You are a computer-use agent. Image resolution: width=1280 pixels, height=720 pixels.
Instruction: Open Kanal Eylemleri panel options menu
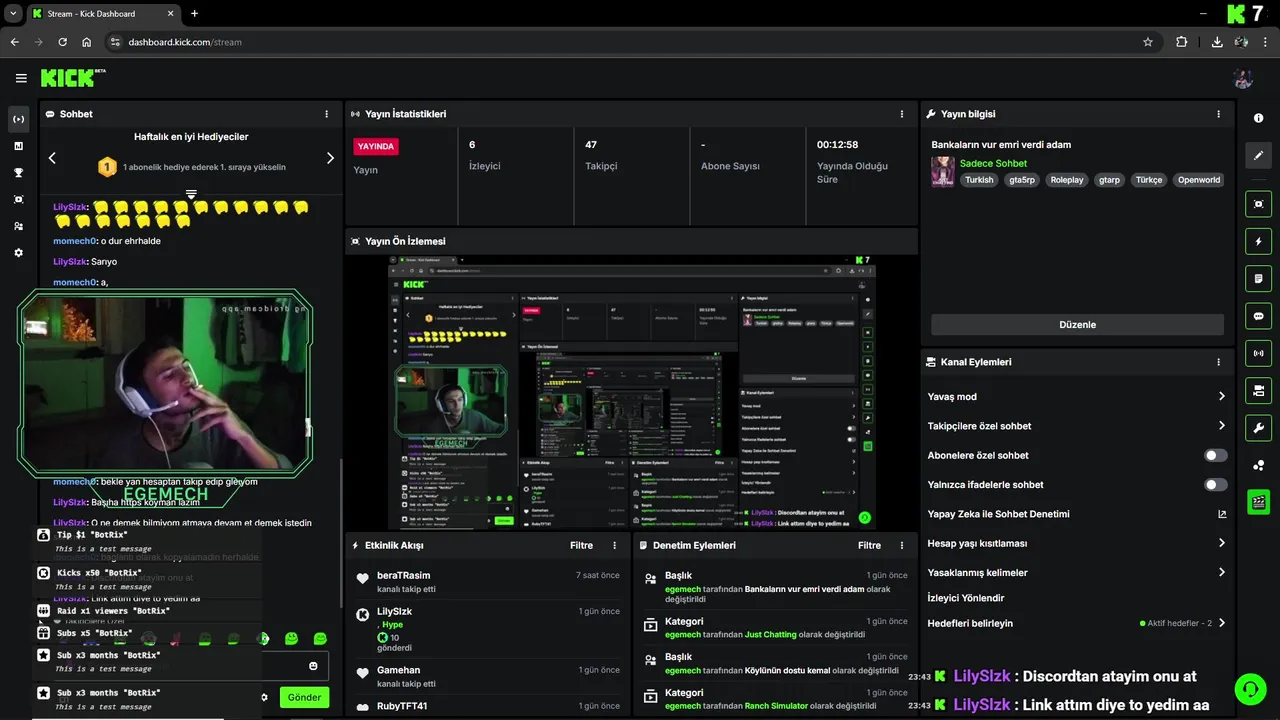point(1218,362)
